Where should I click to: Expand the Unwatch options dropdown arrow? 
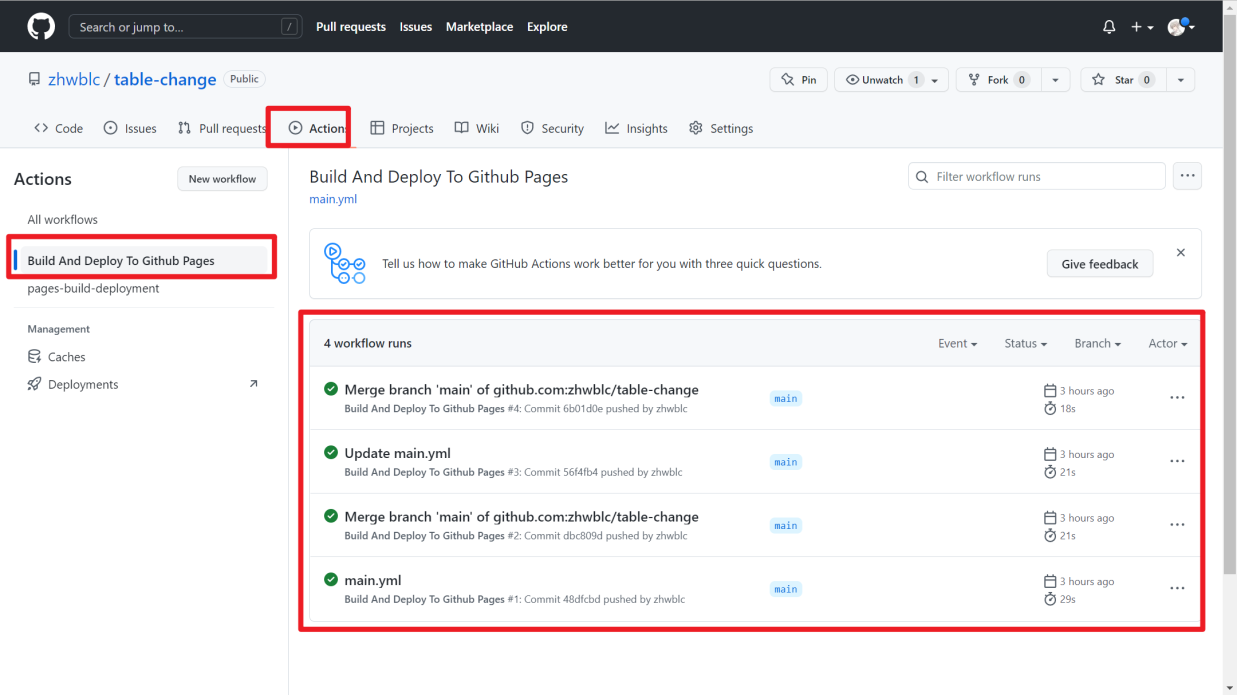tap(936, 80)
